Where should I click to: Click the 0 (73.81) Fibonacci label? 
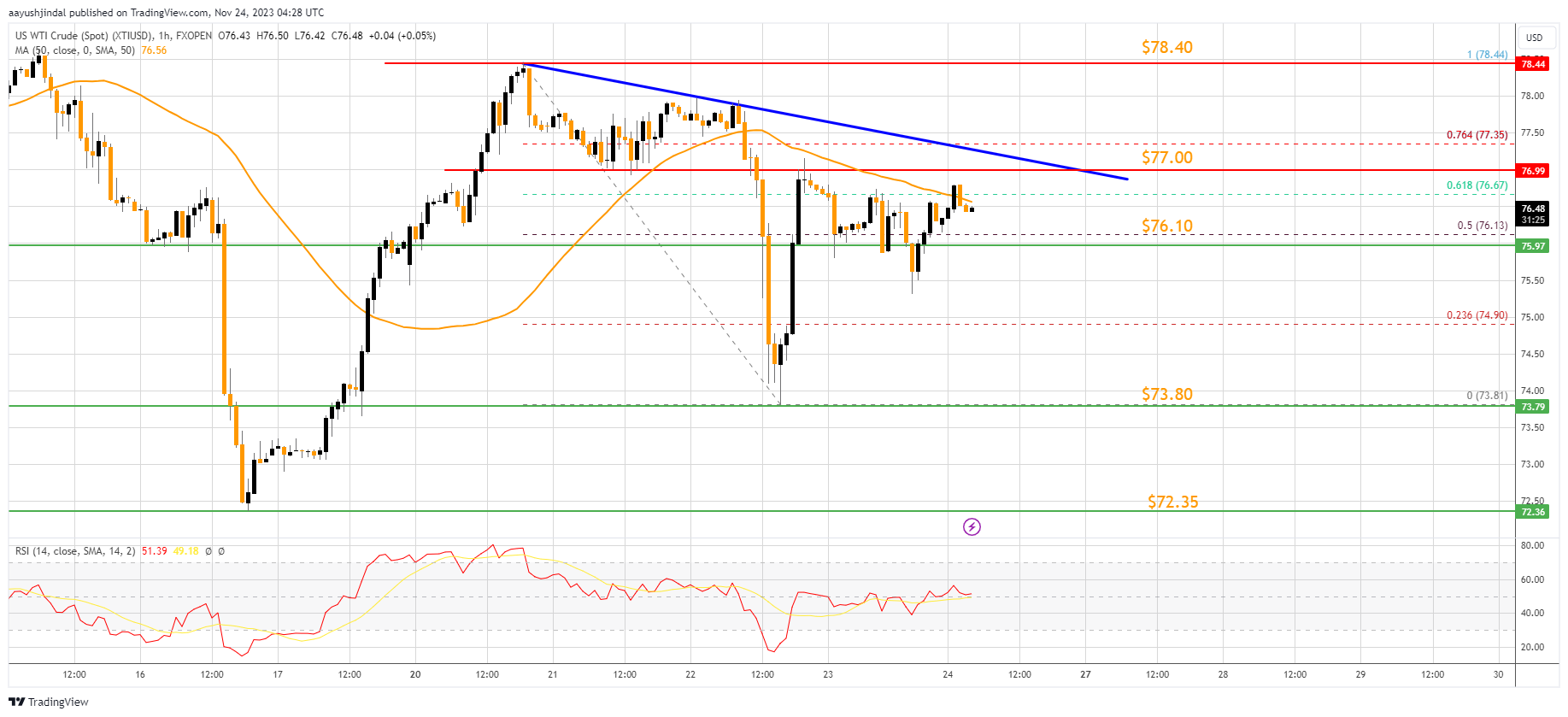(1487, 396)
